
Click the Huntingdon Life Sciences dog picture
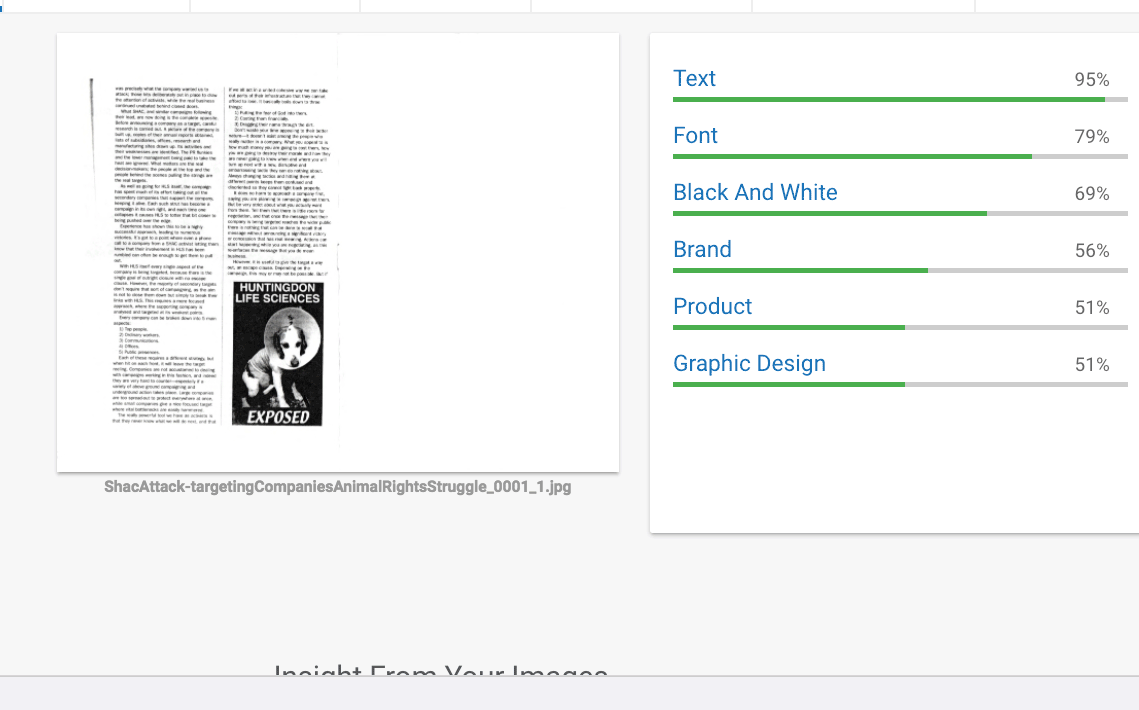click(x=277, y=354)
